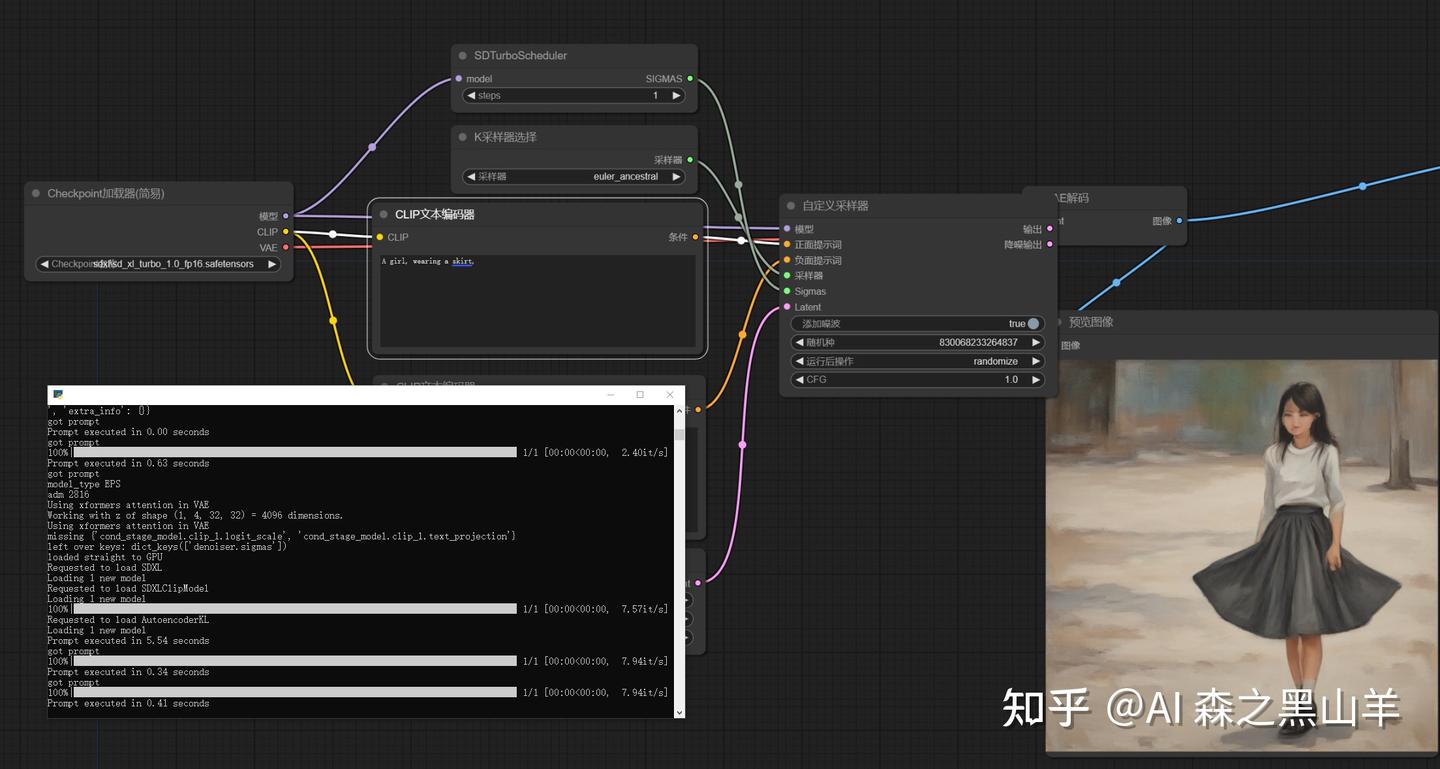
Task: Click the model input port on SDTurboScheduler
Action: tap(458, 78)
